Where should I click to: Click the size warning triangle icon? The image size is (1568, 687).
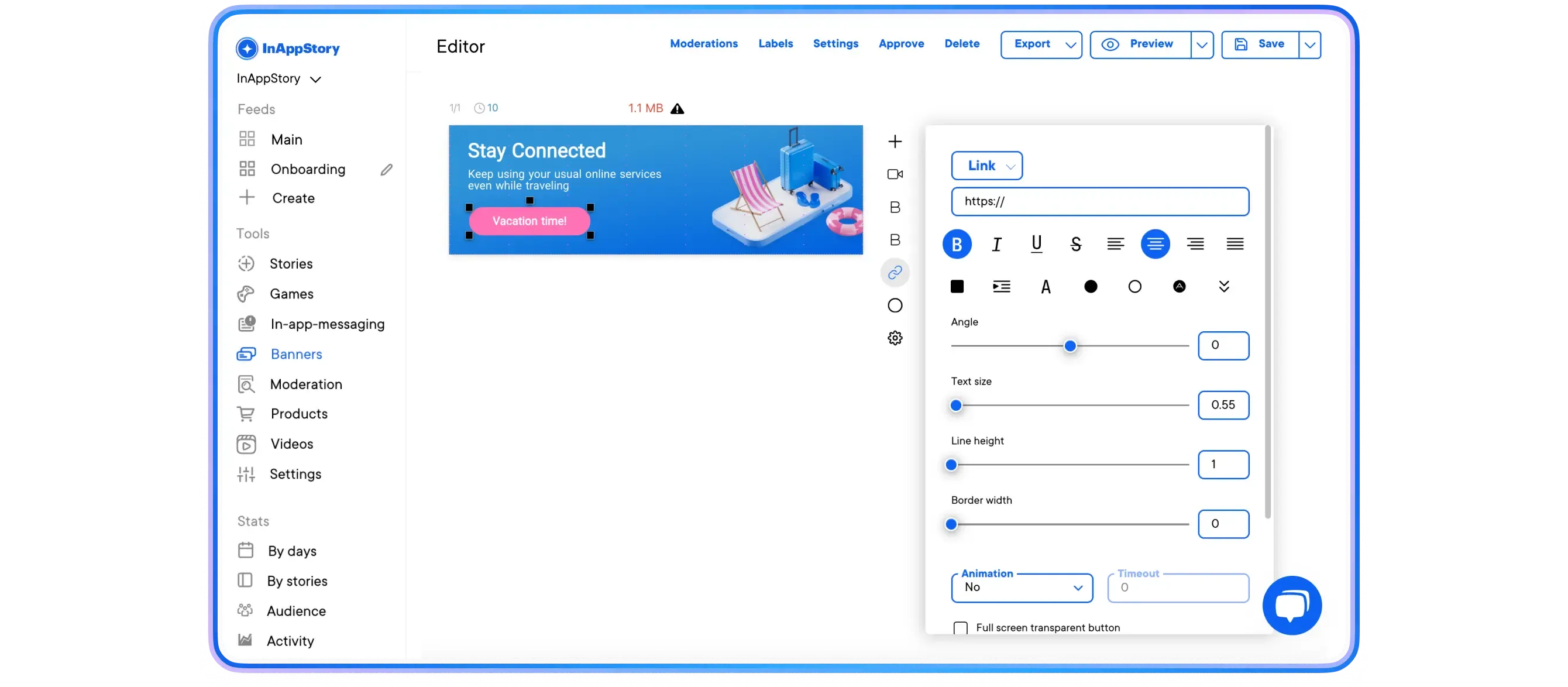(x=677, y=108)
